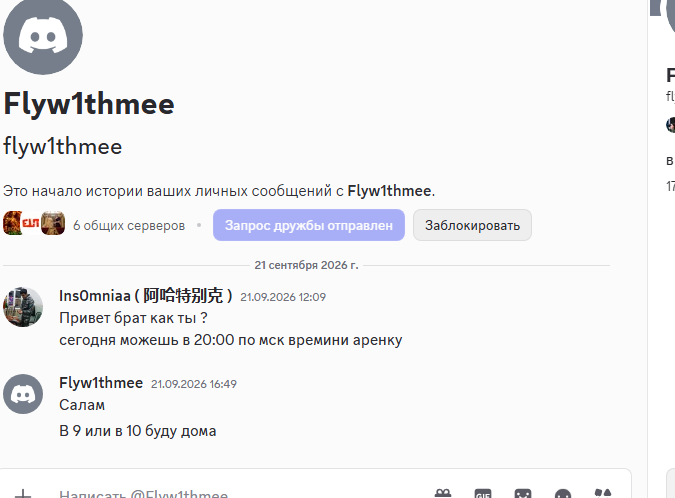The height and width of the screenshot is (498, 675).
Task: Click the plus attachment icon in message box
Action: coord(23,493)
